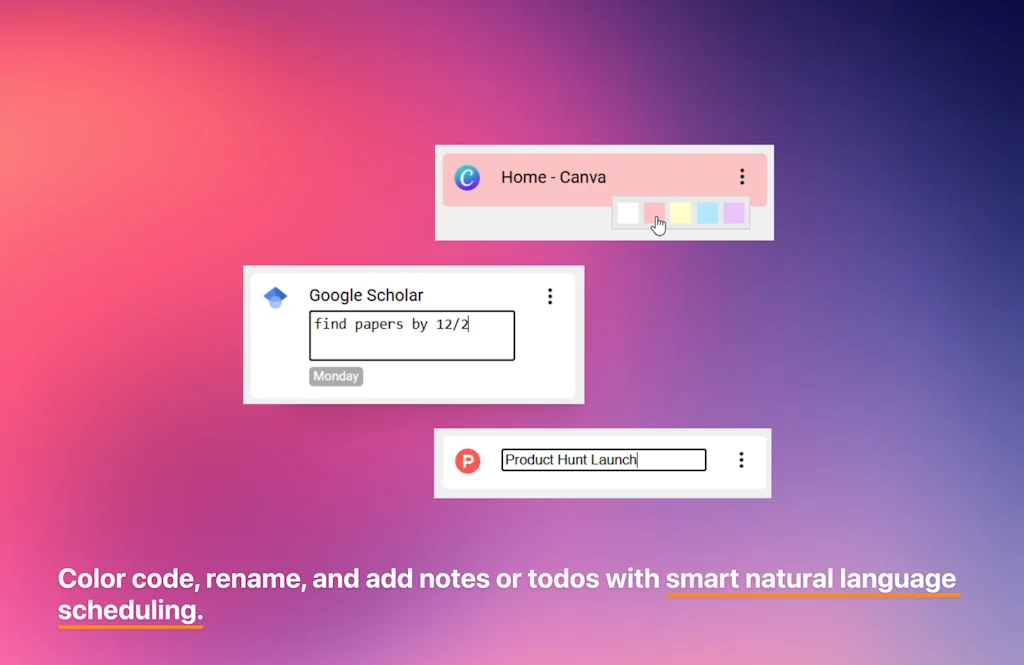Click the underlined "scheduling." text
The height and width of the screenshot is (665, 1024).
pyautogui.click(x=130, y=610)
